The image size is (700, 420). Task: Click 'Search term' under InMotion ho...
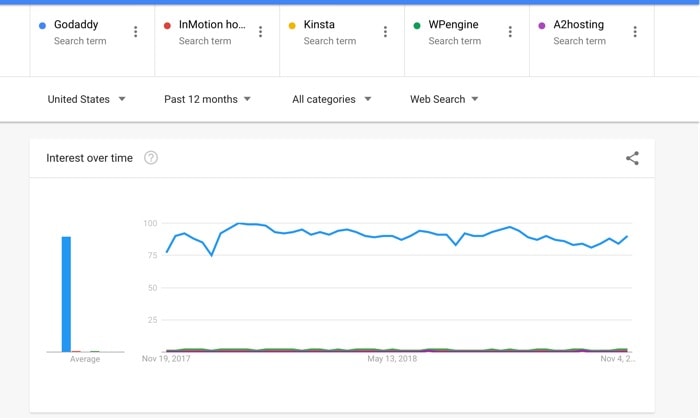pos(205,41)
